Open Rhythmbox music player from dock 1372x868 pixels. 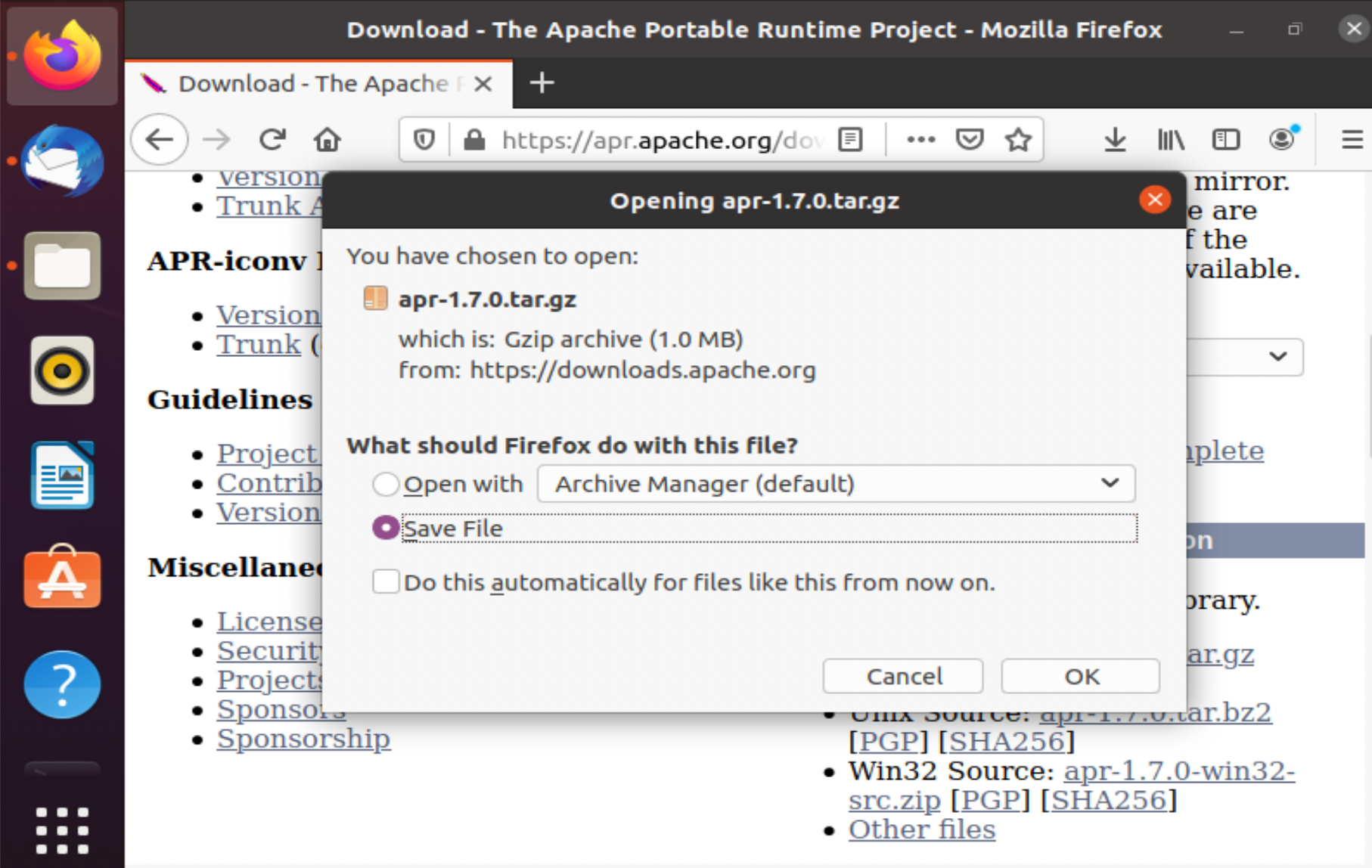click(x=62, y=370)
